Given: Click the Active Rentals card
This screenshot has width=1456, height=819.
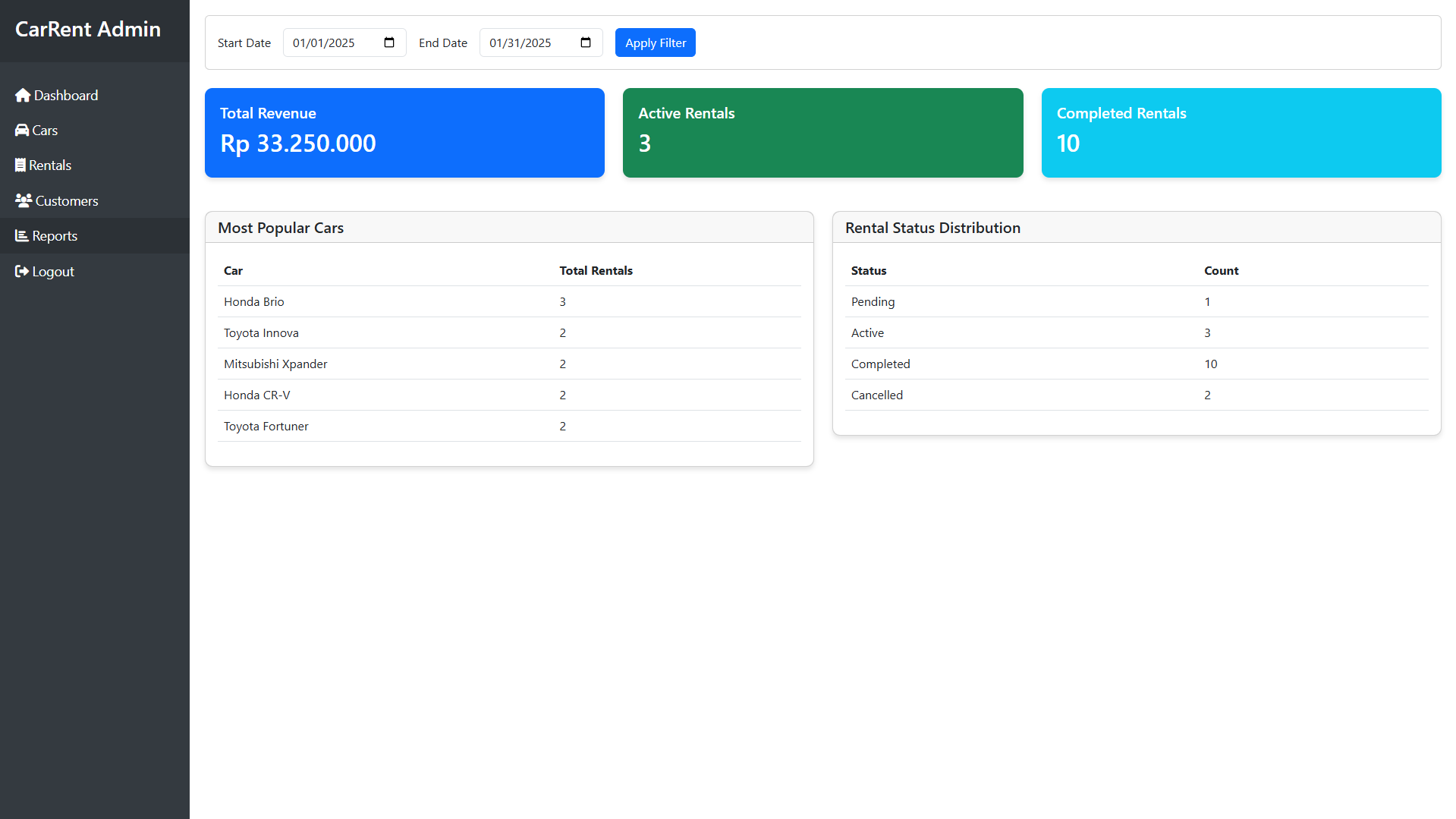Looking at the screenshot, I should (822, 133).
